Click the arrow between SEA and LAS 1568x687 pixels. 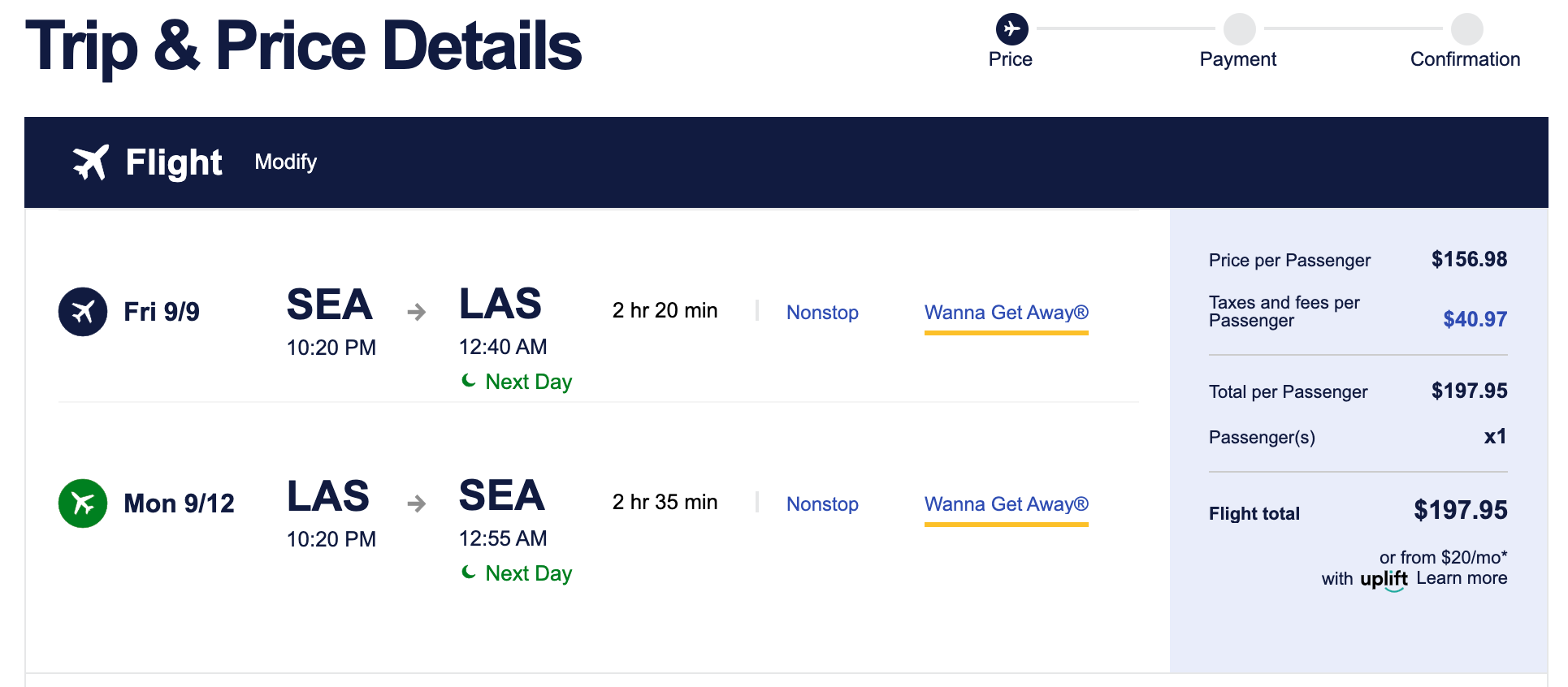coord(417,312)
